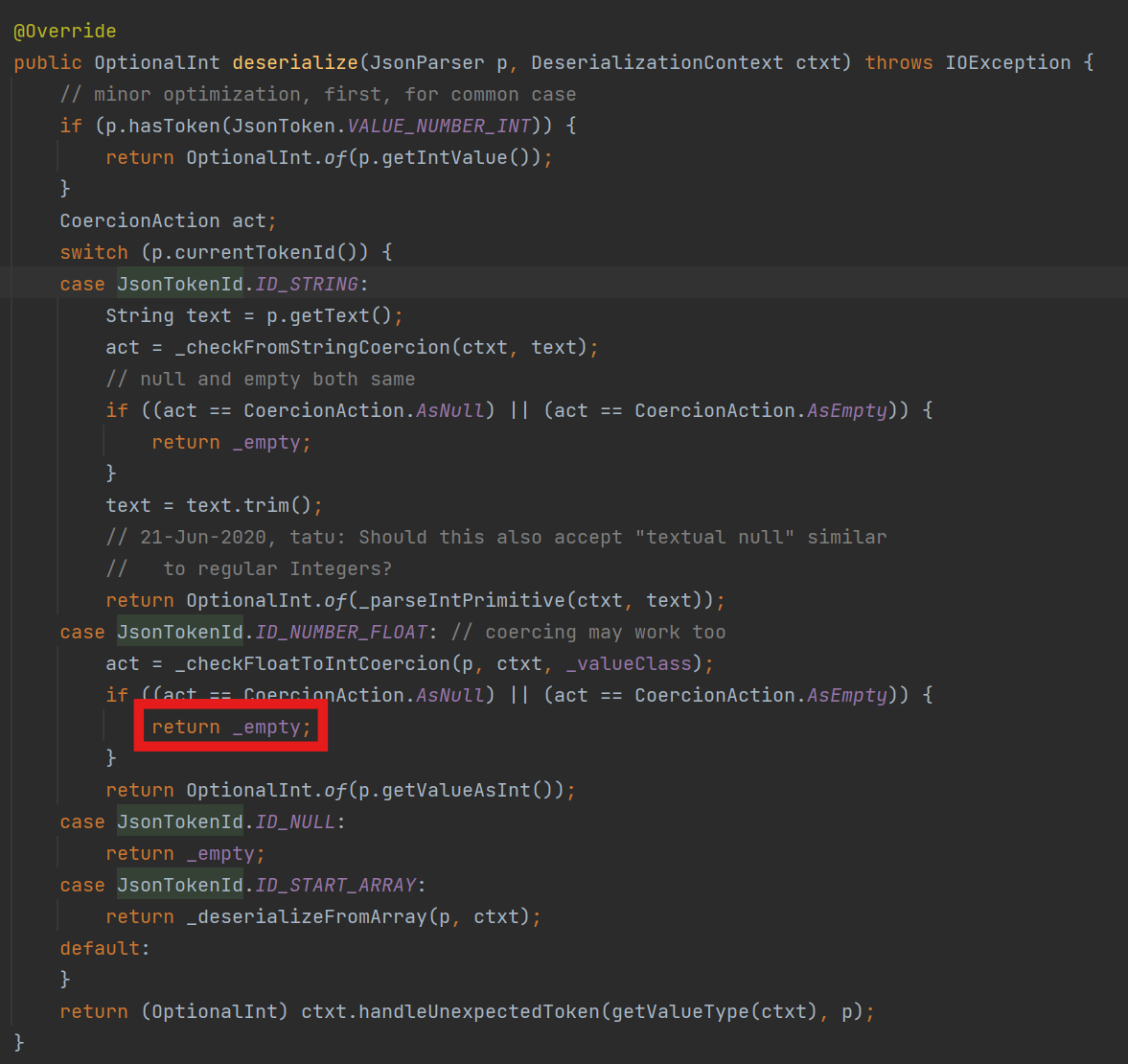1128x1064 pixels.
Task: Click the IOException type name
Action: tap(1008, 62)
